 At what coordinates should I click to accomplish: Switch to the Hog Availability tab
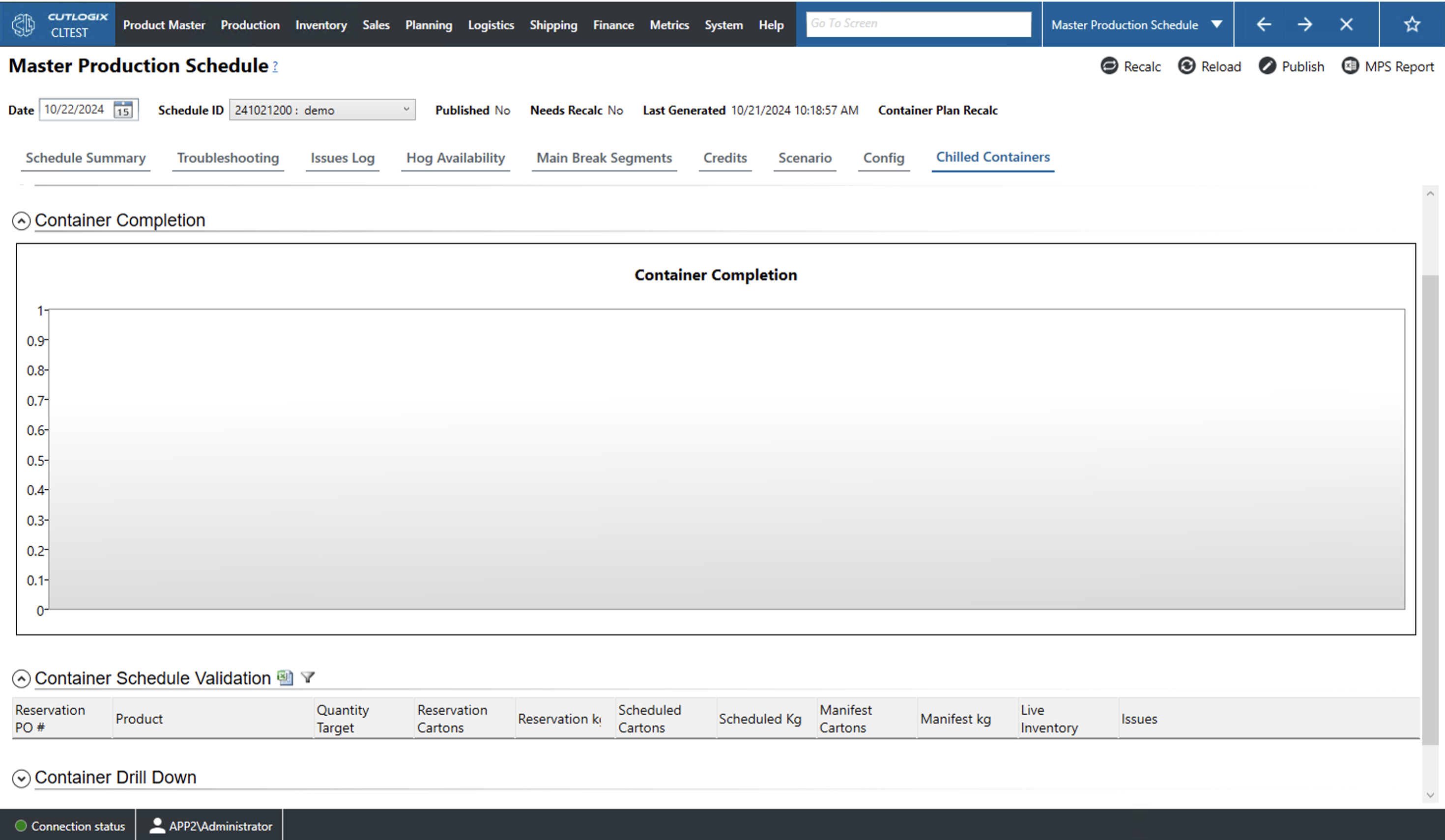tap(455, 158)
